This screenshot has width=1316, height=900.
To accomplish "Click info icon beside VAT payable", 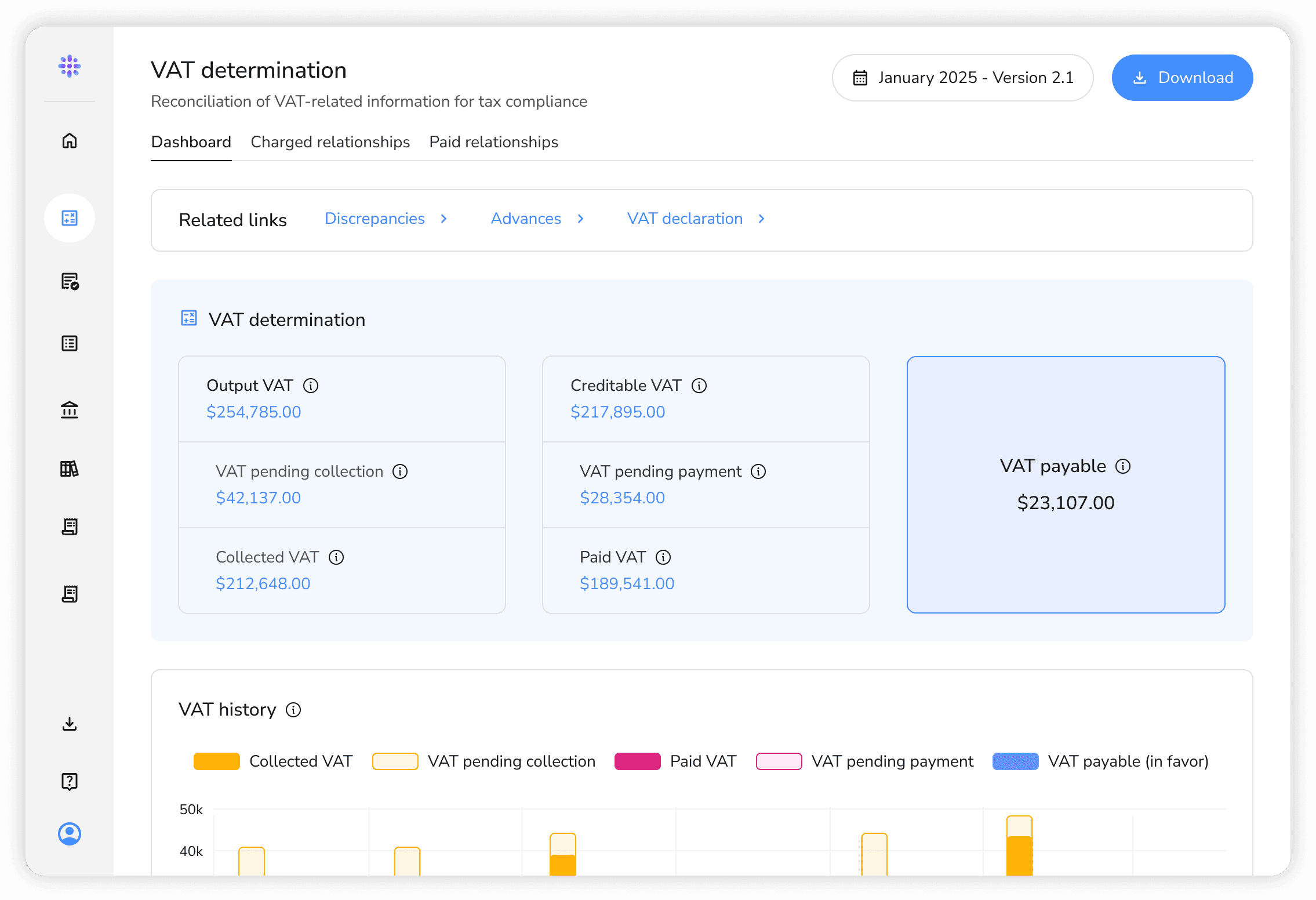I will coord(1123,466).
